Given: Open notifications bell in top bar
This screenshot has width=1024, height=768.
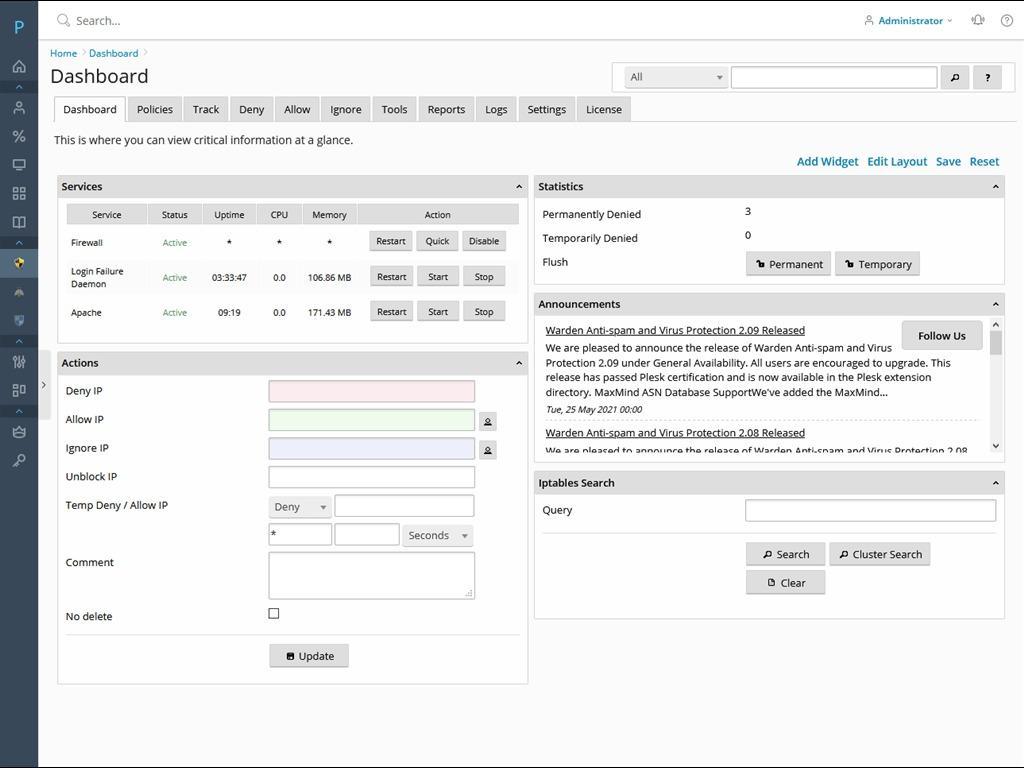Looking at the screenshot, I should point(977,20).
